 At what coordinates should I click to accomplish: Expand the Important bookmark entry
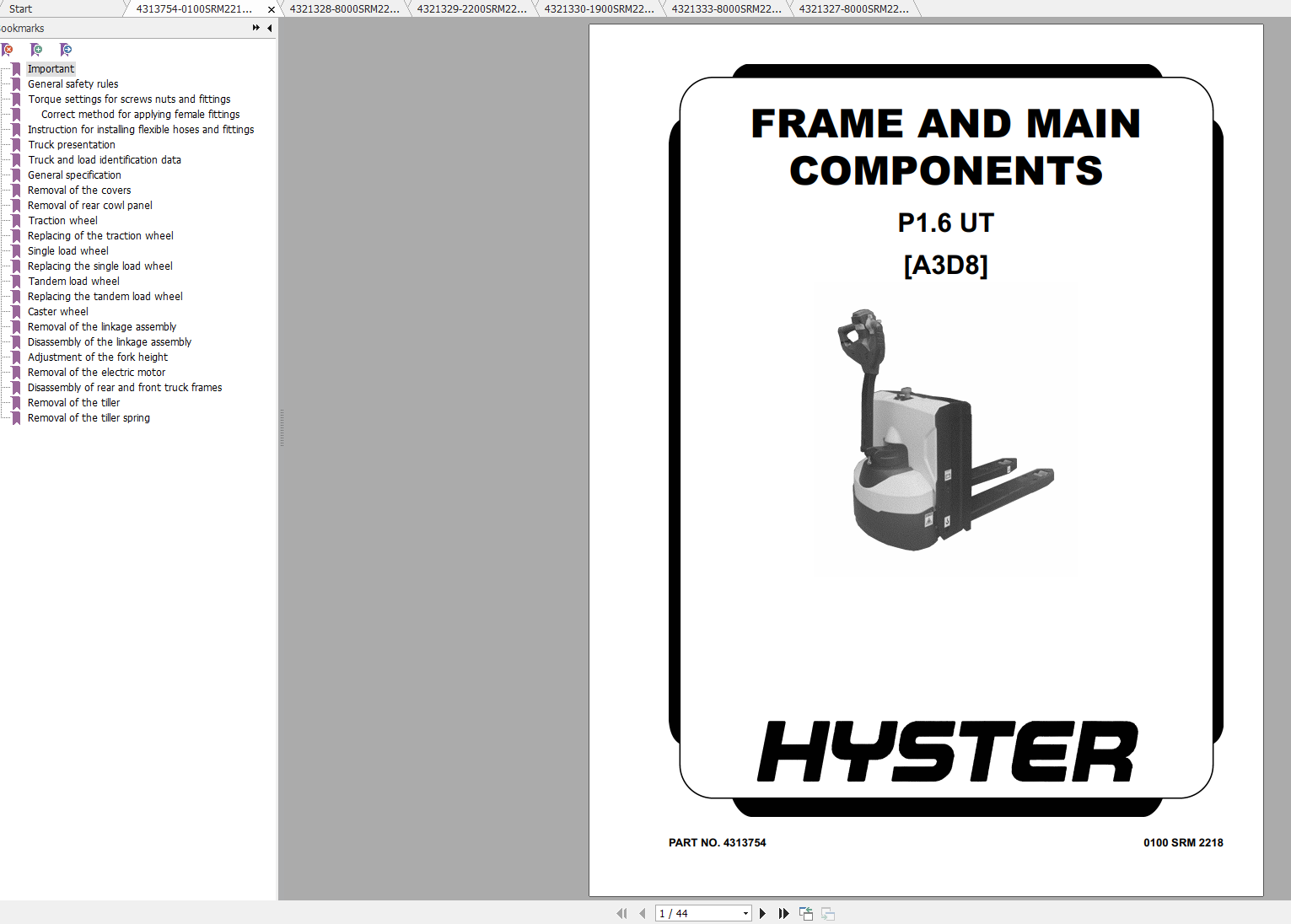pos(7,68)
